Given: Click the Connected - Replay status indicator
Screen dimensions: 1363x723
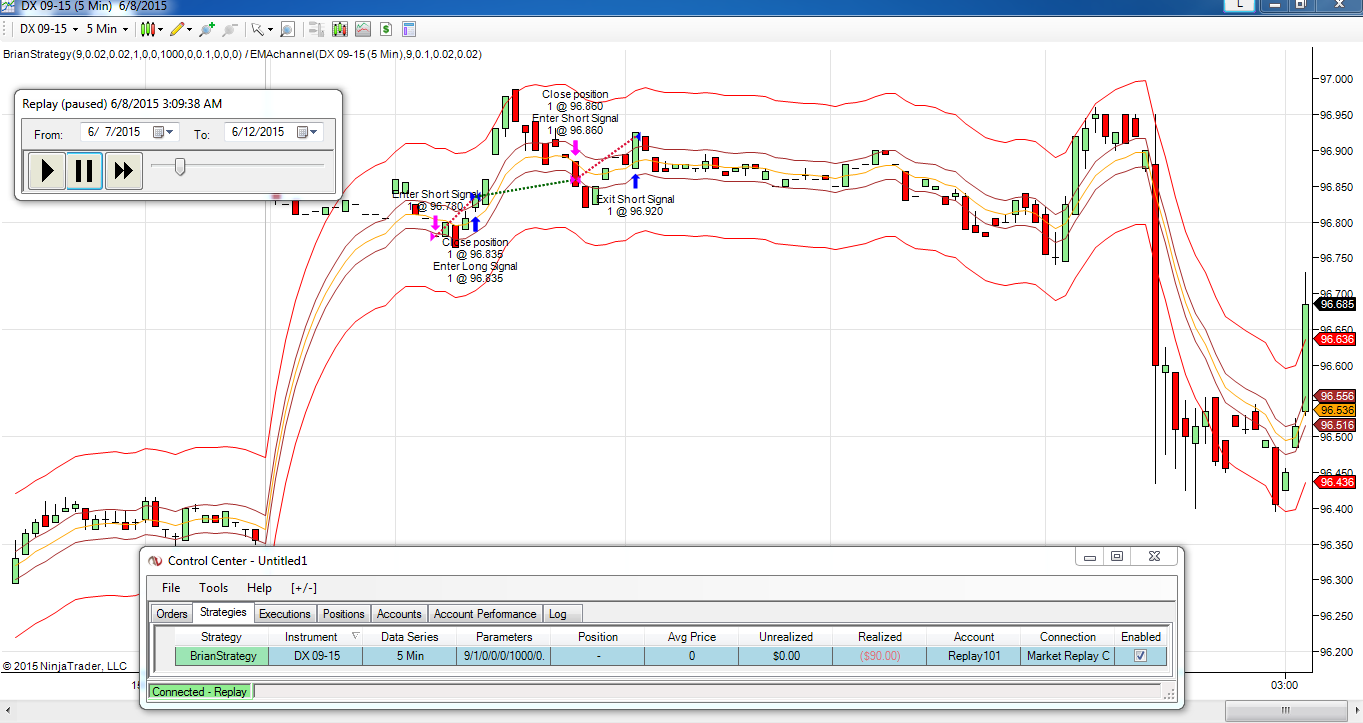Looking at the screenshot, I should click(x=200, y=692).
